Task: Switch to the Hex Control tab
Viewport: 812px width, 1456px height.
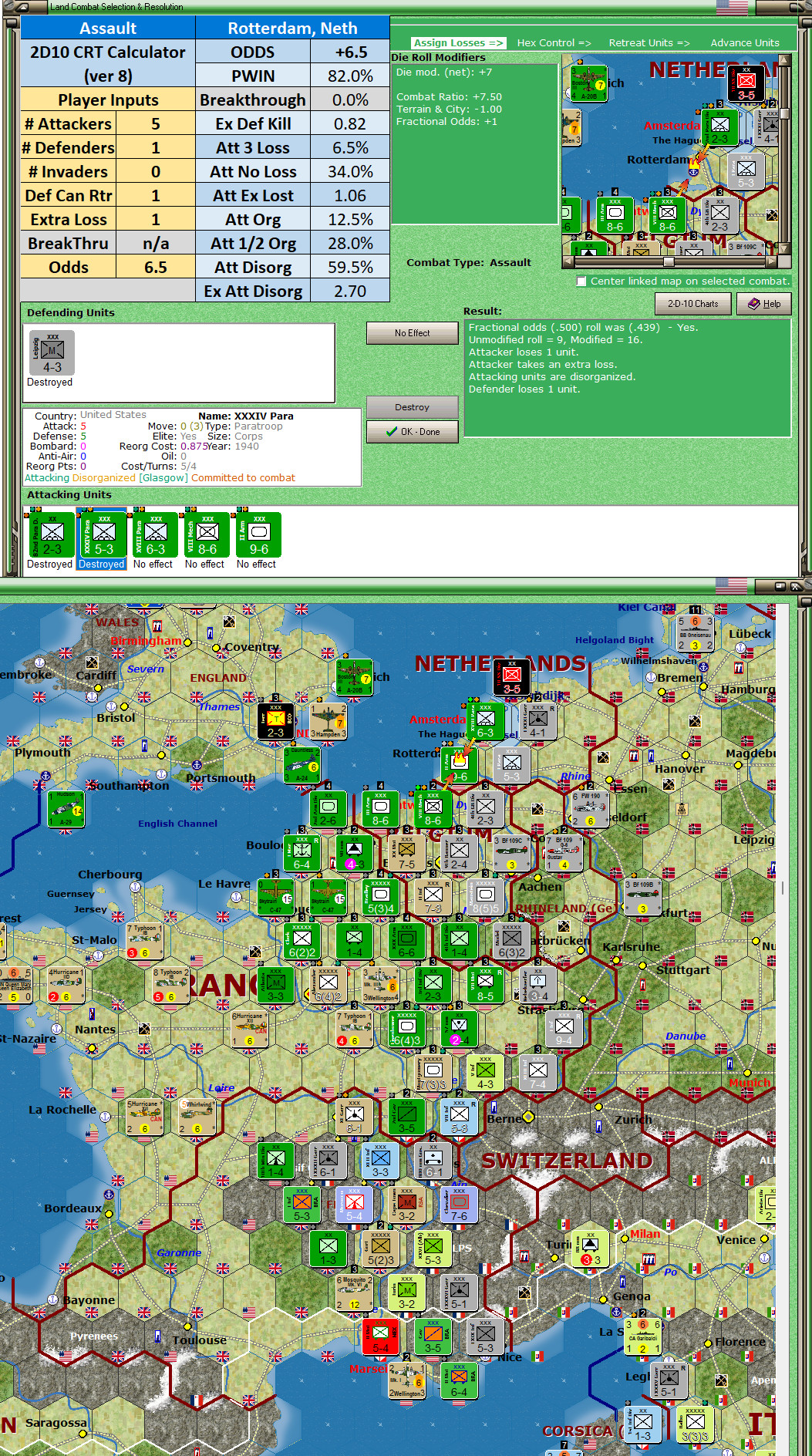Action: click(554, 43)
